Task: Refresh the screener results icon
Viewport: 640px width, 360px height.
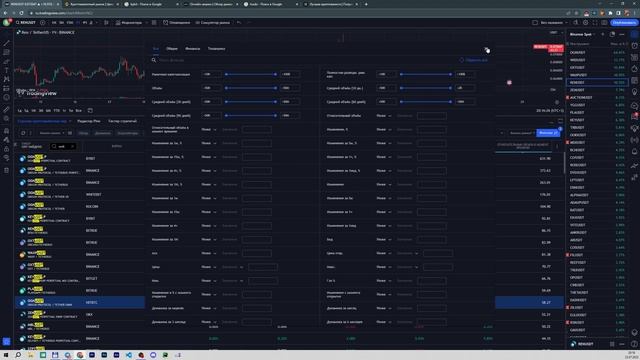Action: (23, 133)
